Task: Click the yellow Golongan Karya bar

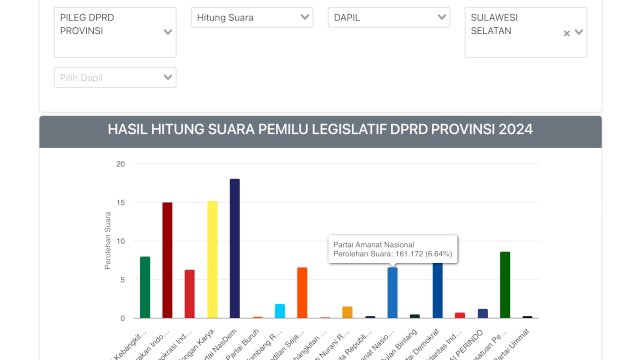Action: (212, 260)
